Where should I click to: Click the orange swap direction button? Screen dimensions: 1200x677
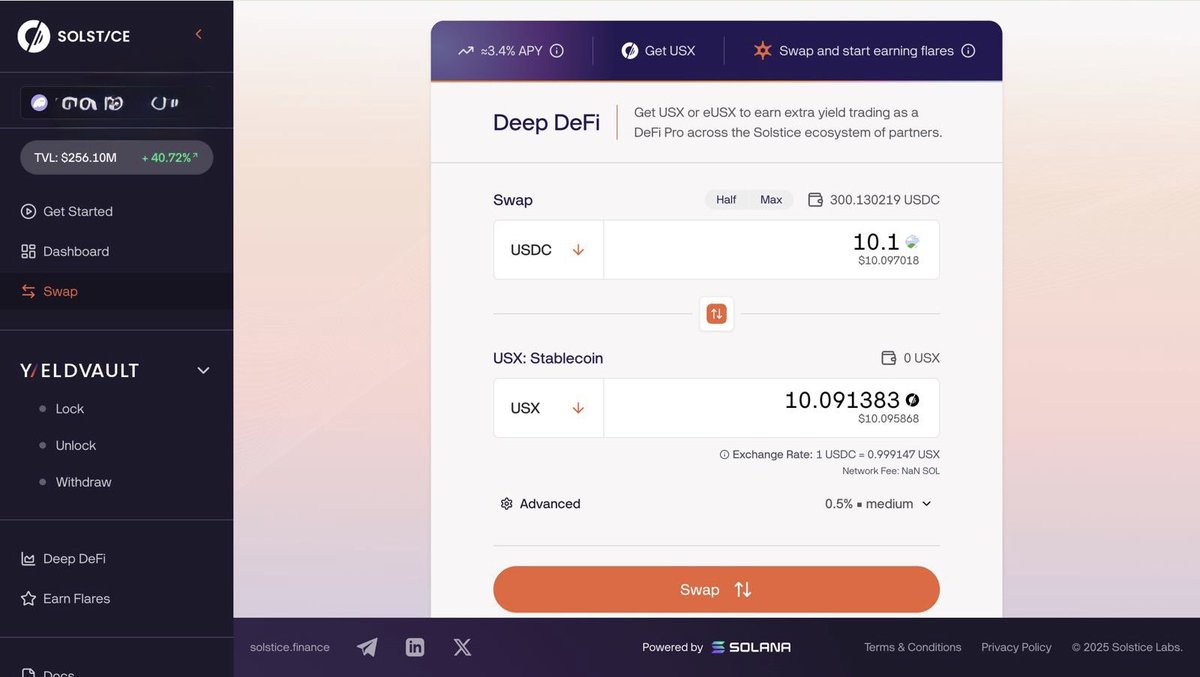pos(716,314)
